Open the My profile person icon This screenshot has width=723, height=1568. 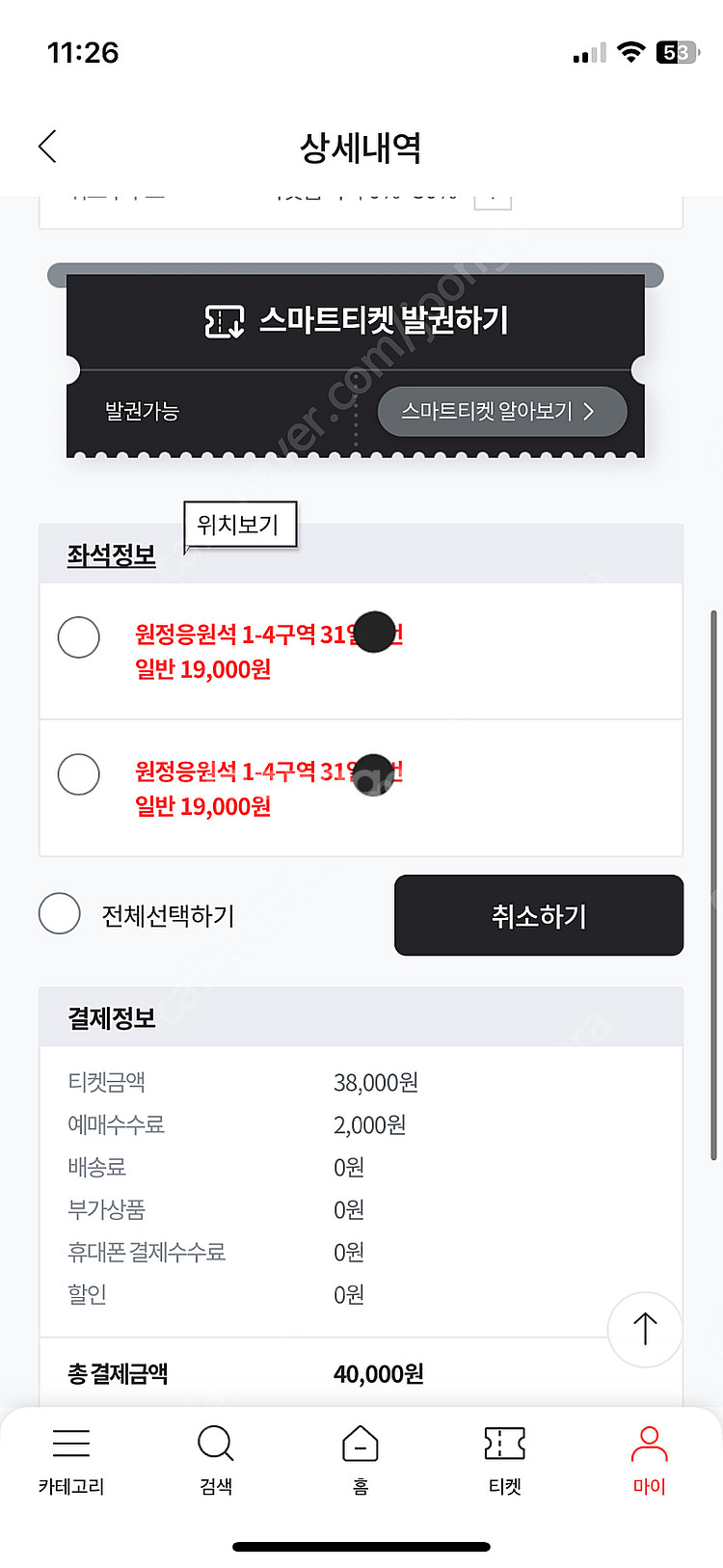point(649,1444)
